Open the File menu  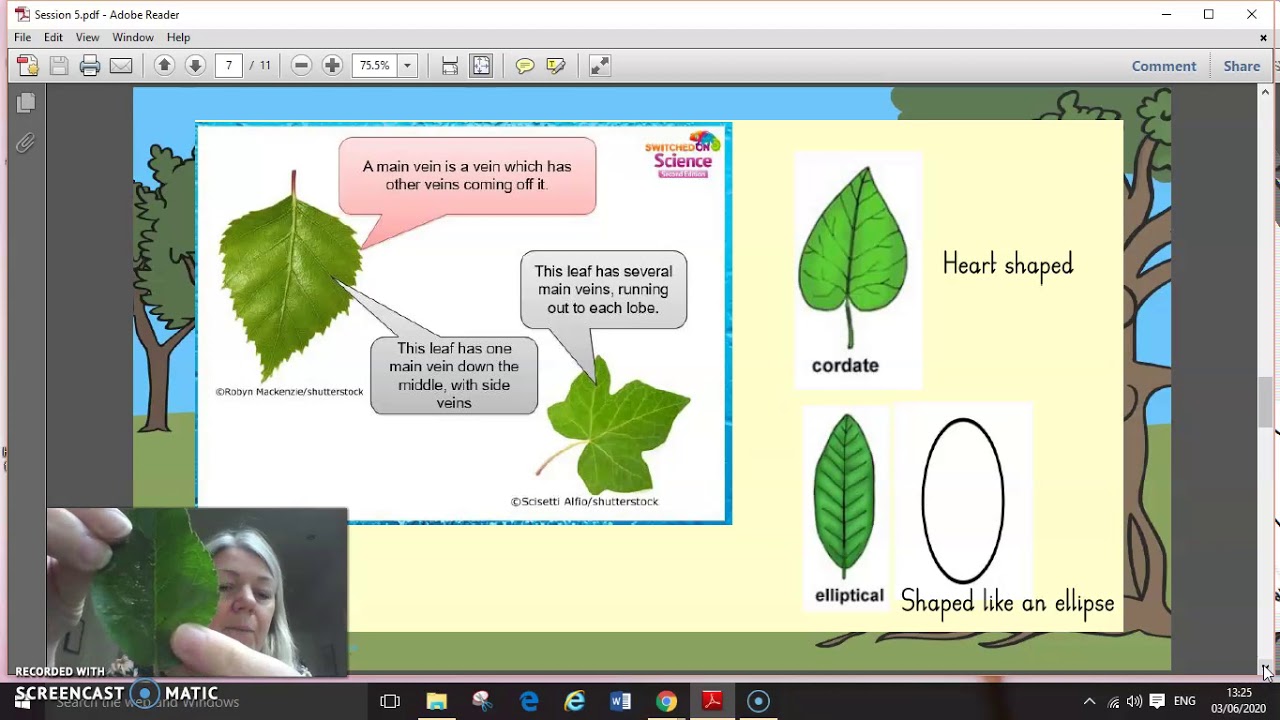coord(22,37)
